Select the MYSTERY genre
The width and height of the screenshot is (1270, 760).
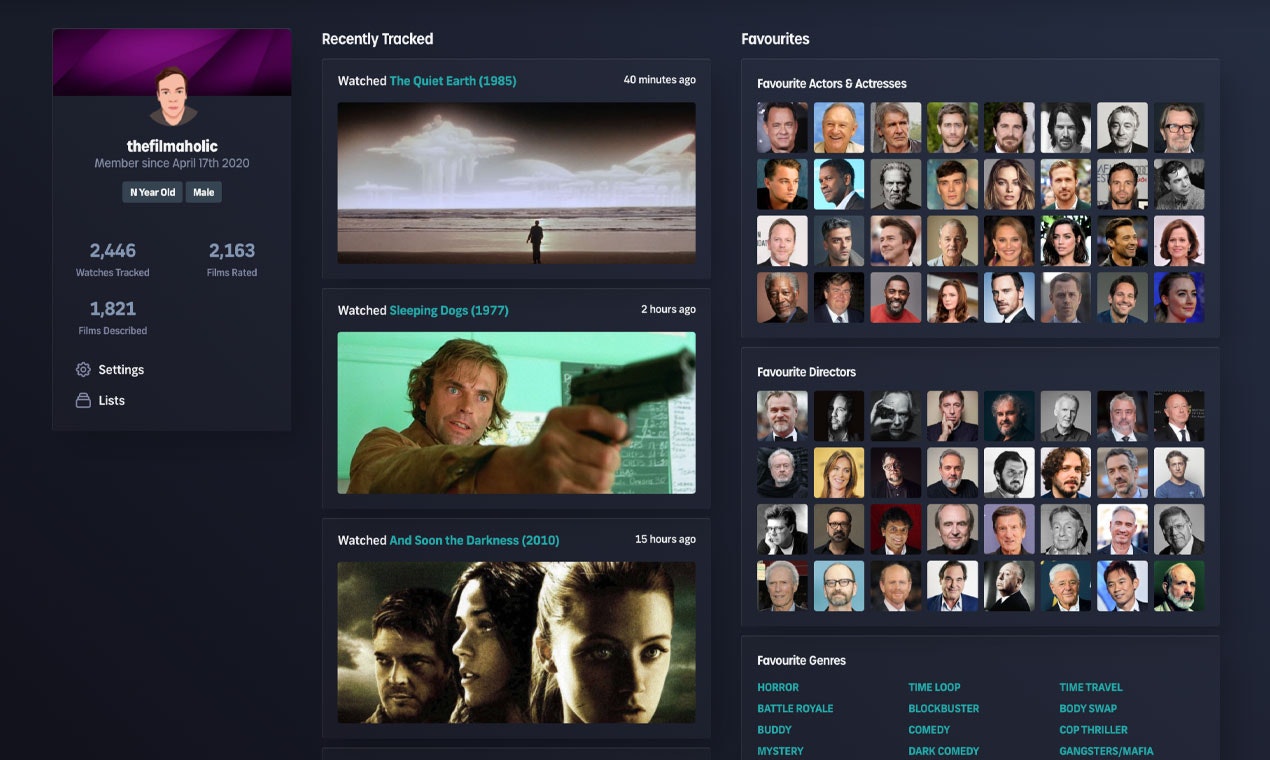pos(780,751)
